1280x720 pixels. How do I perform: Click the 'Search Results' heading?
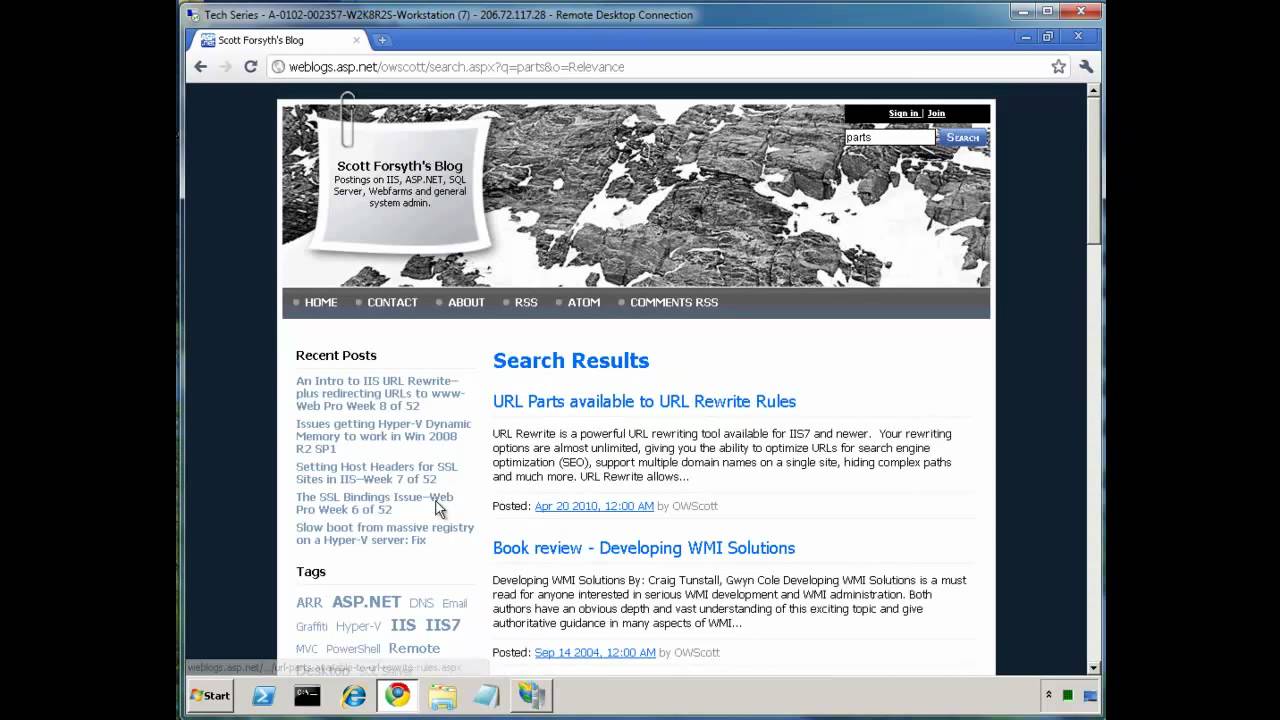pos(571,361)
